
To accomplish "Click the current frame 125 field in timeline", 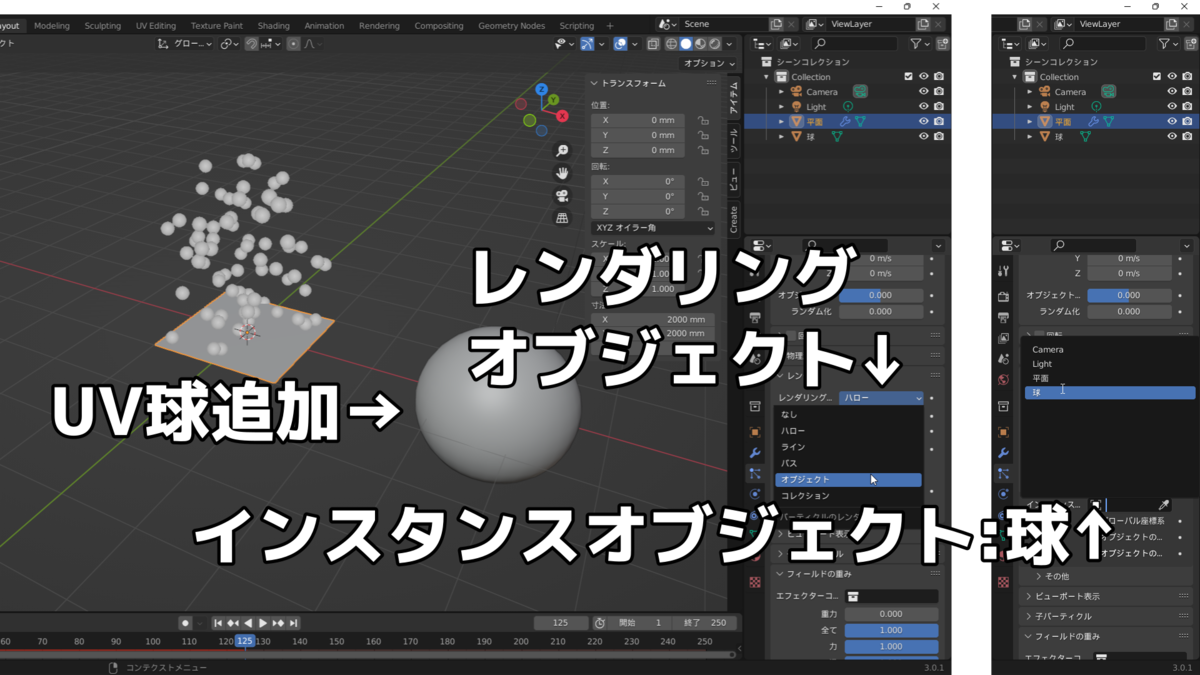I will pyautogui.click(x=561, y=623).
